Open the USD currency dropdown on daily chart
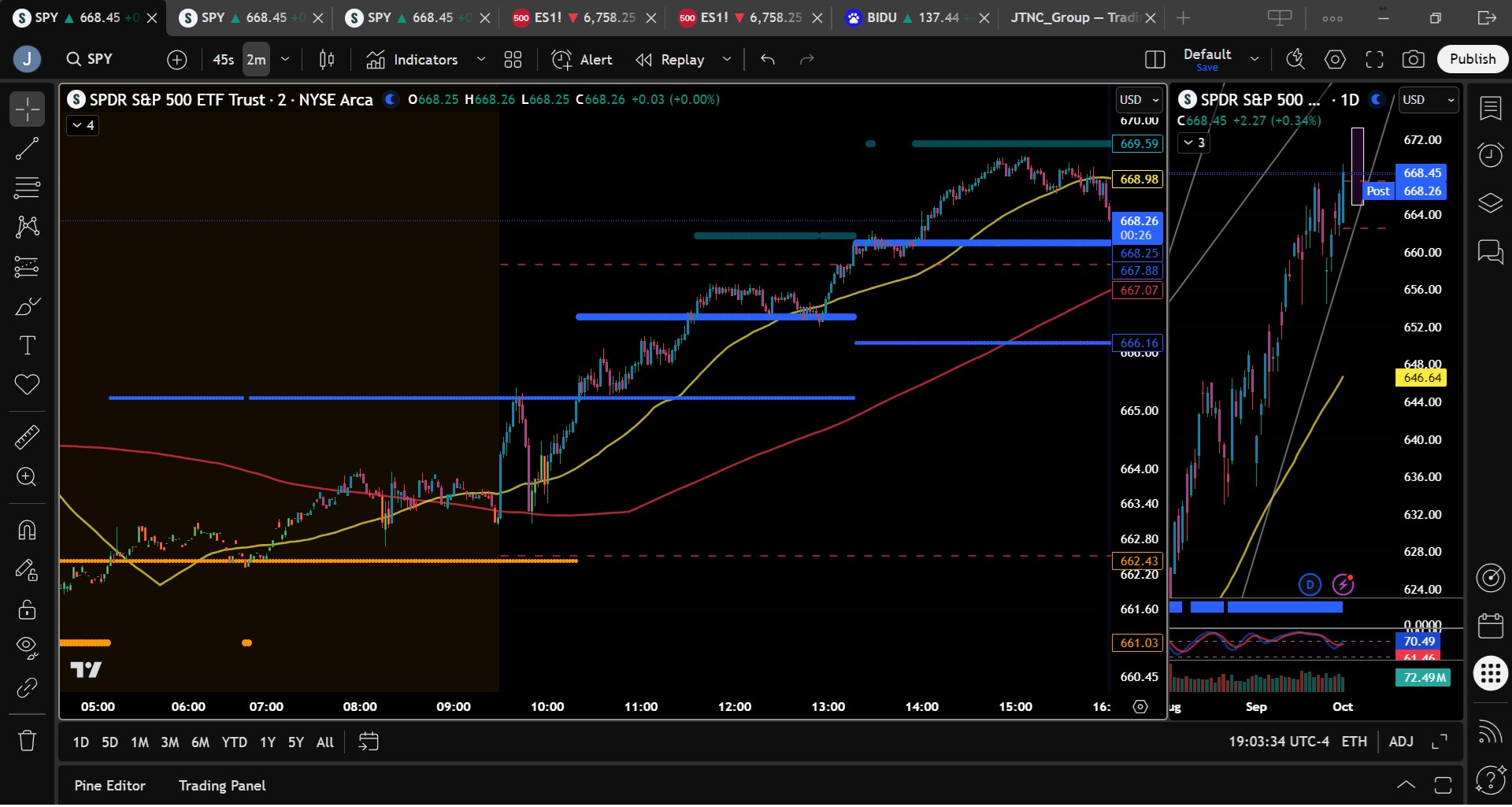The height and width of the screenshot is (807, 1512). (x=1429, y=100)
